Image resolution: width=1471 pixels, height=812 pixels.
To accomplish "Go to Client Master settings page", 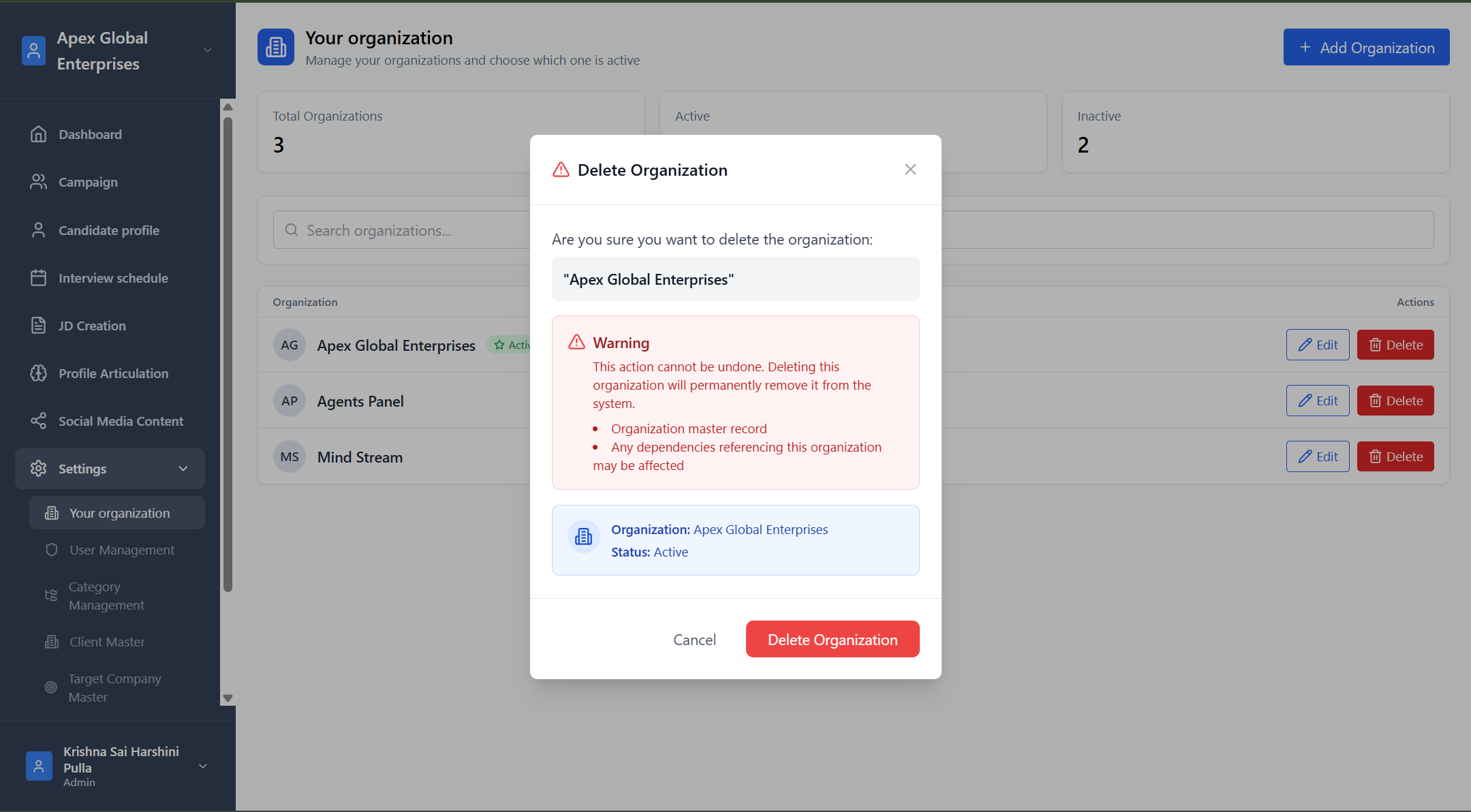I will (x=107, y=642).
